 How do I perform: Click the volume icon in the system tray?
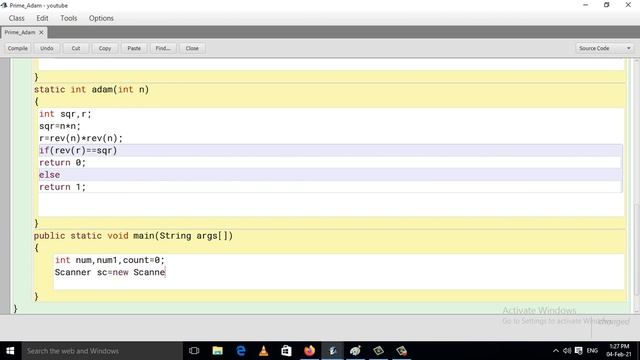(567, 351)
